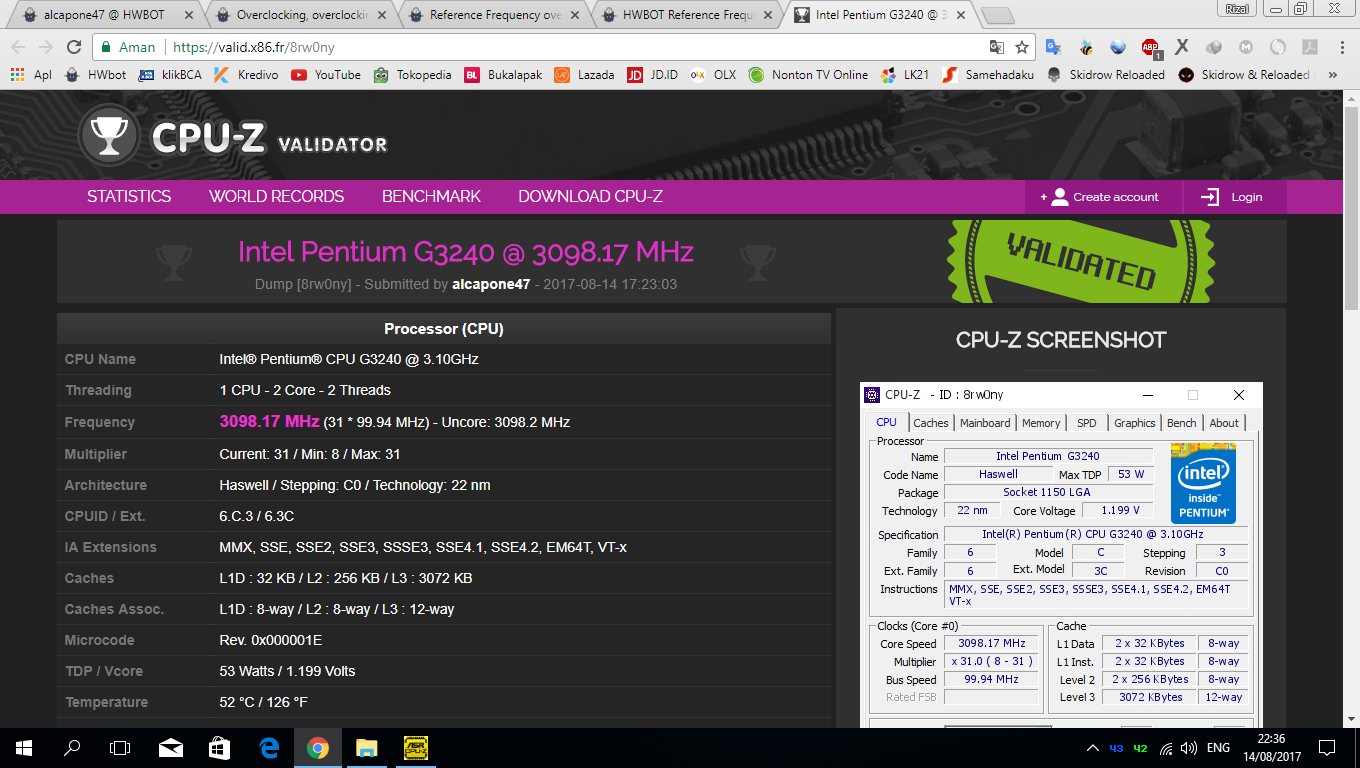The image size is (1360, 768).
Task: Click the CPU-Z screenshot thumbnail
Action: pos(1061,555)
